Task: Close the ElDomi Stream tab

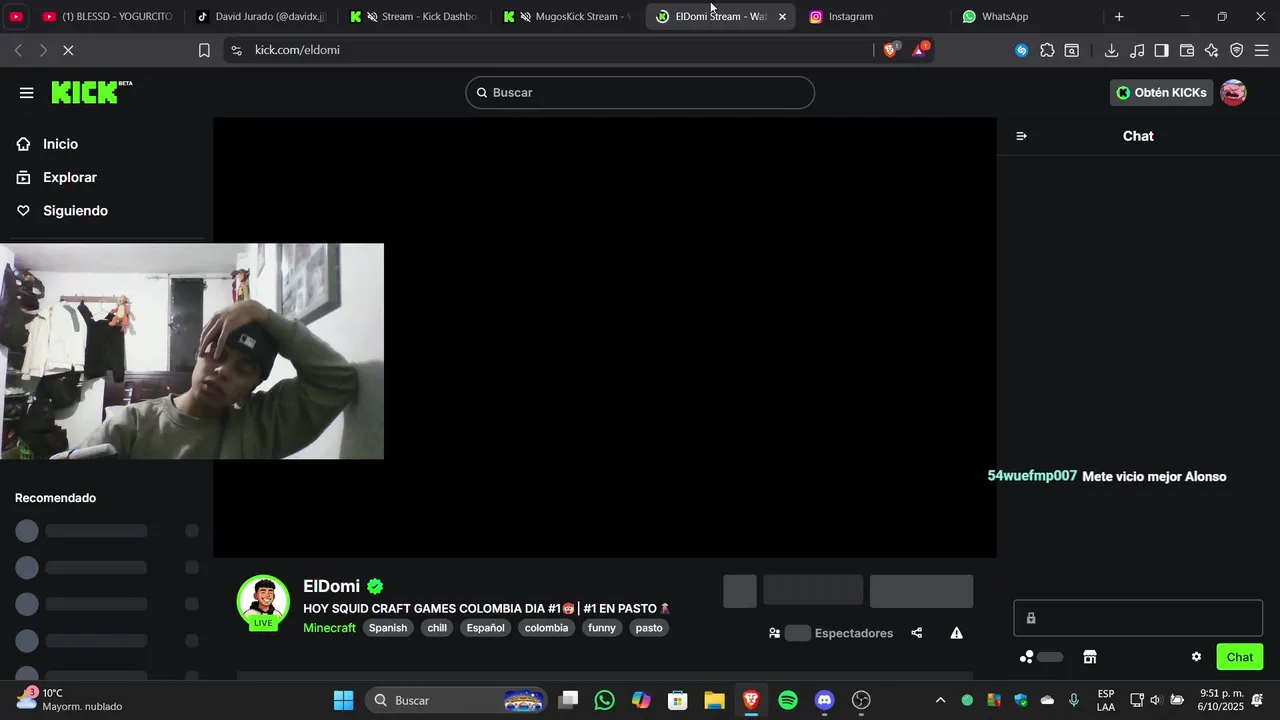Action: [x=782, y=17]
